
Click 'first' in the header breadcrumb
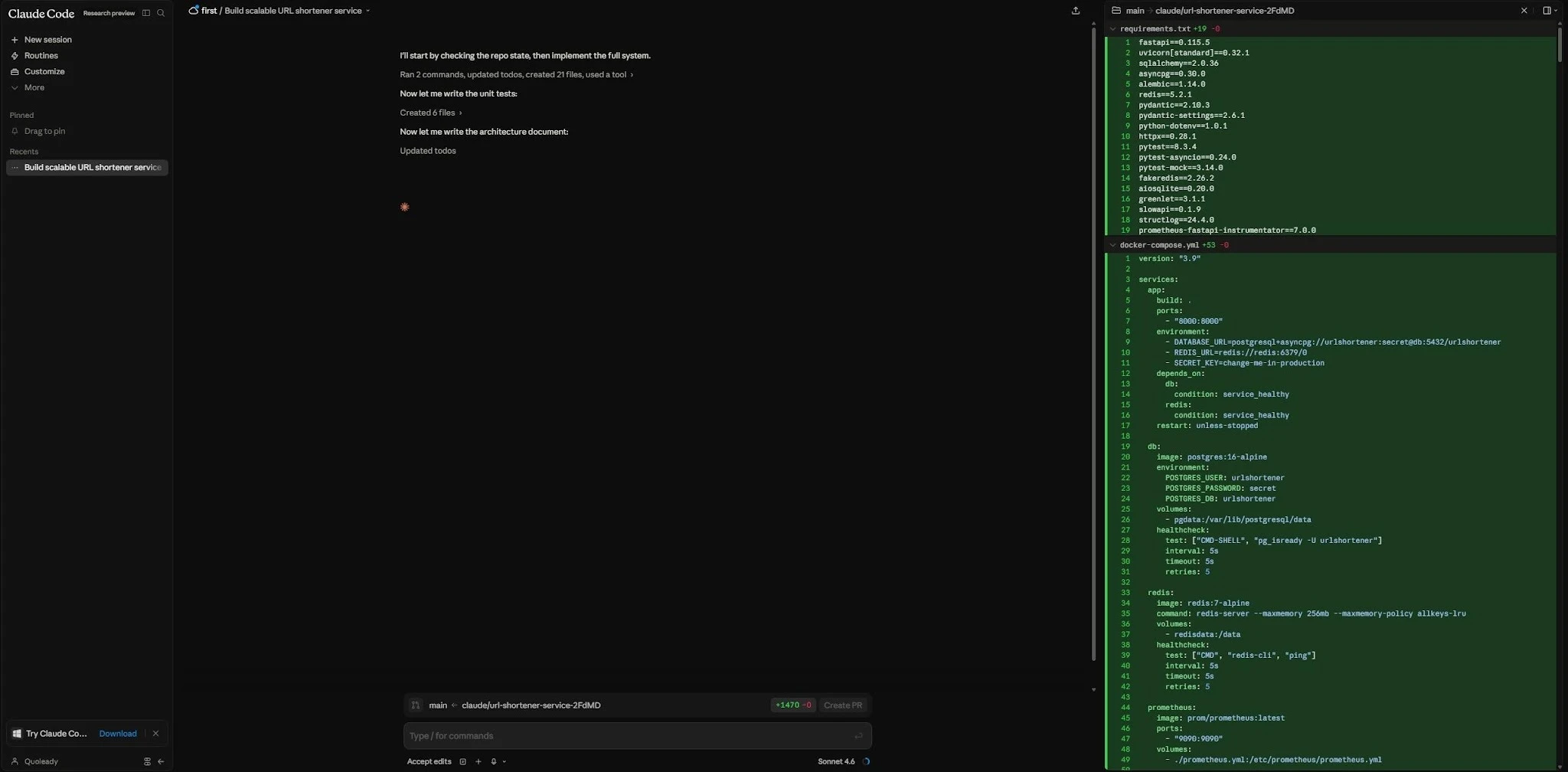tap(209, 11)
